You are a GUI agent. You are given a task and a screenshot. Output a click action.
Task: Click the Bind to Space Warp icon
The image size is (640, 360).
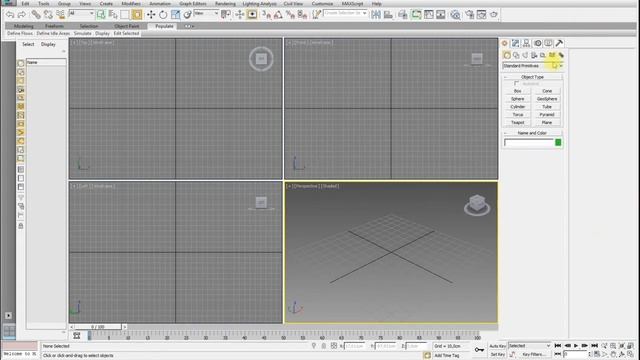tap(60, 15)
